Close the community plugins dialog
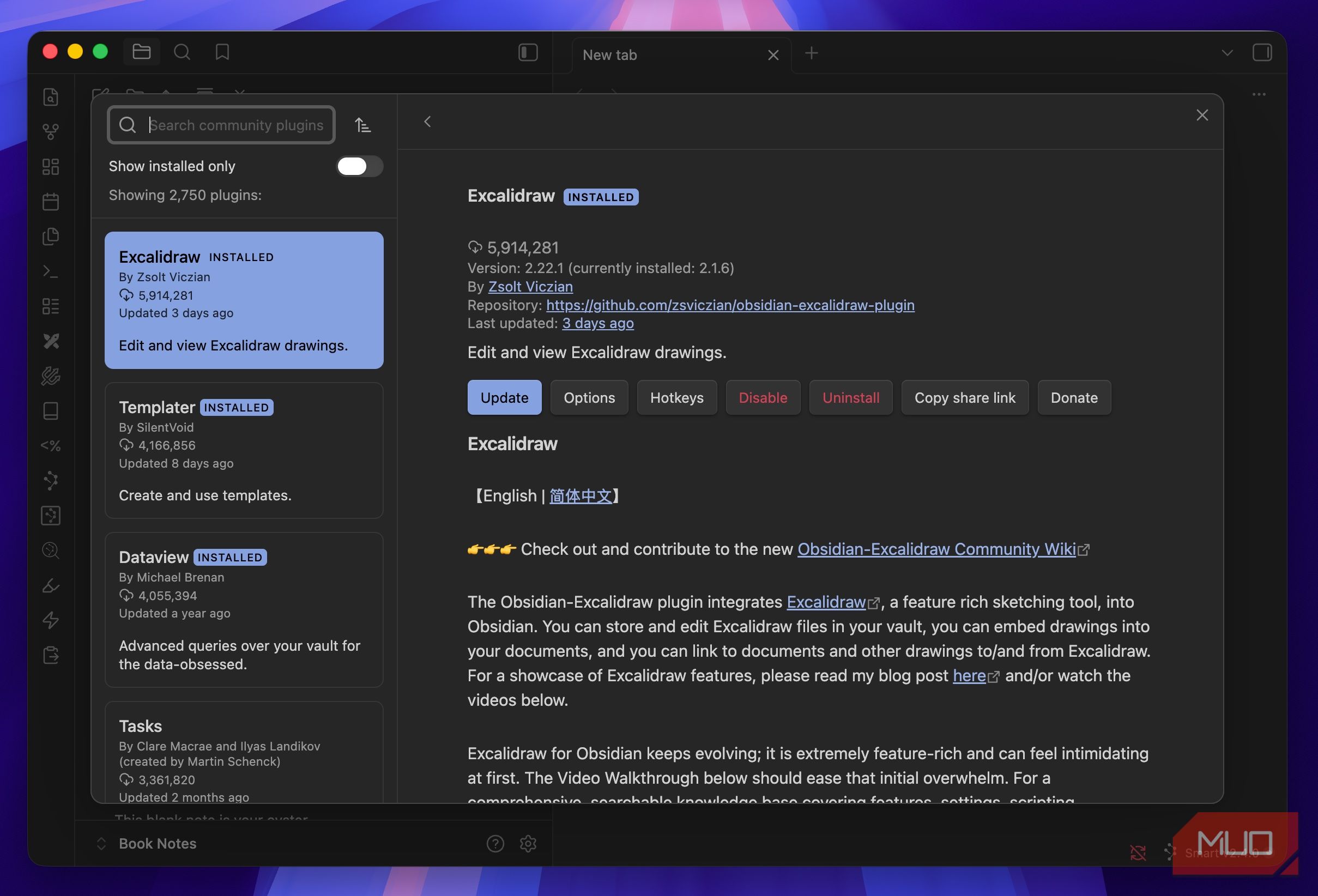 tap(1202, 115)
